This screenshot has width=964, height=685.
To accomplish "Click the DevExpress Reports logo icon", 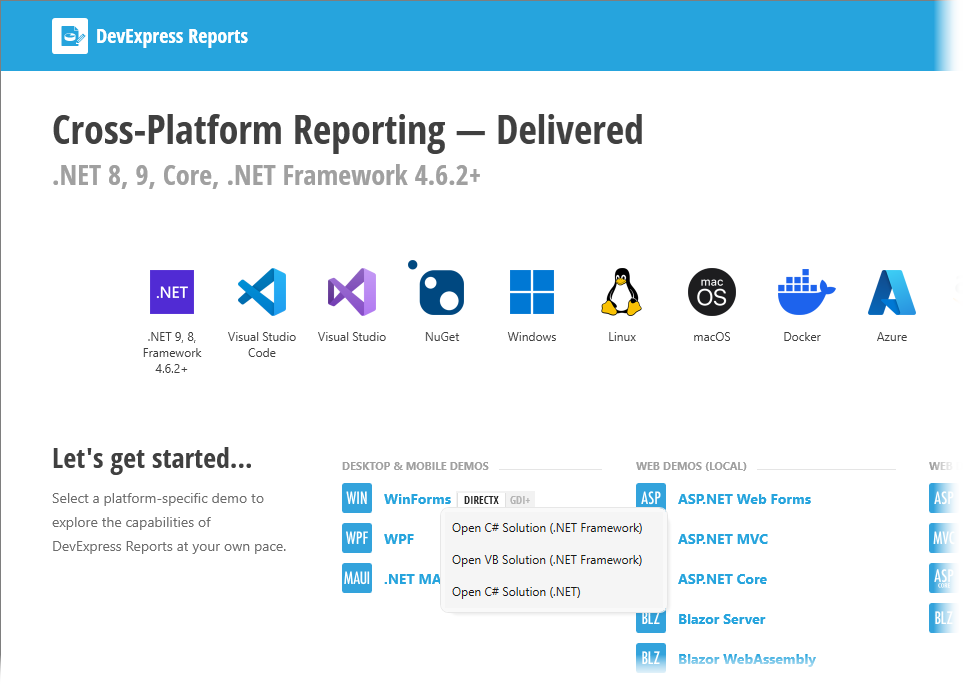I will point(69,36).
